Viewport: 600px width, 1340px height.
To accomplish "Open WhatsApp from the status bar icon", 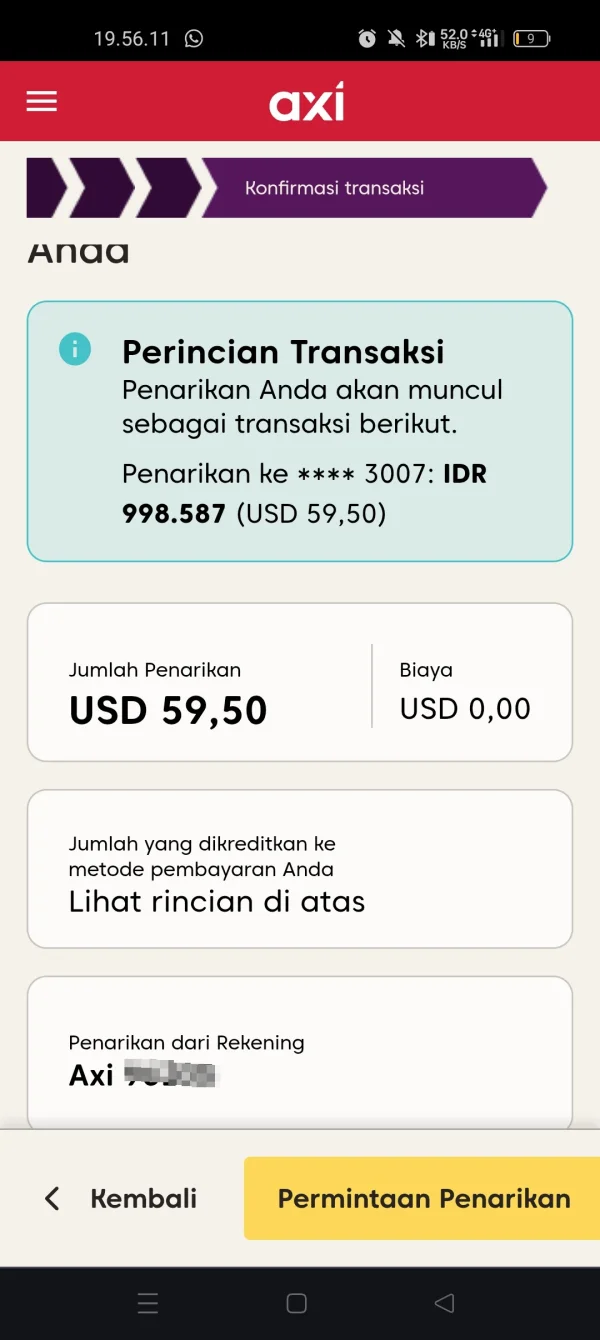I will tap(192, 36).
